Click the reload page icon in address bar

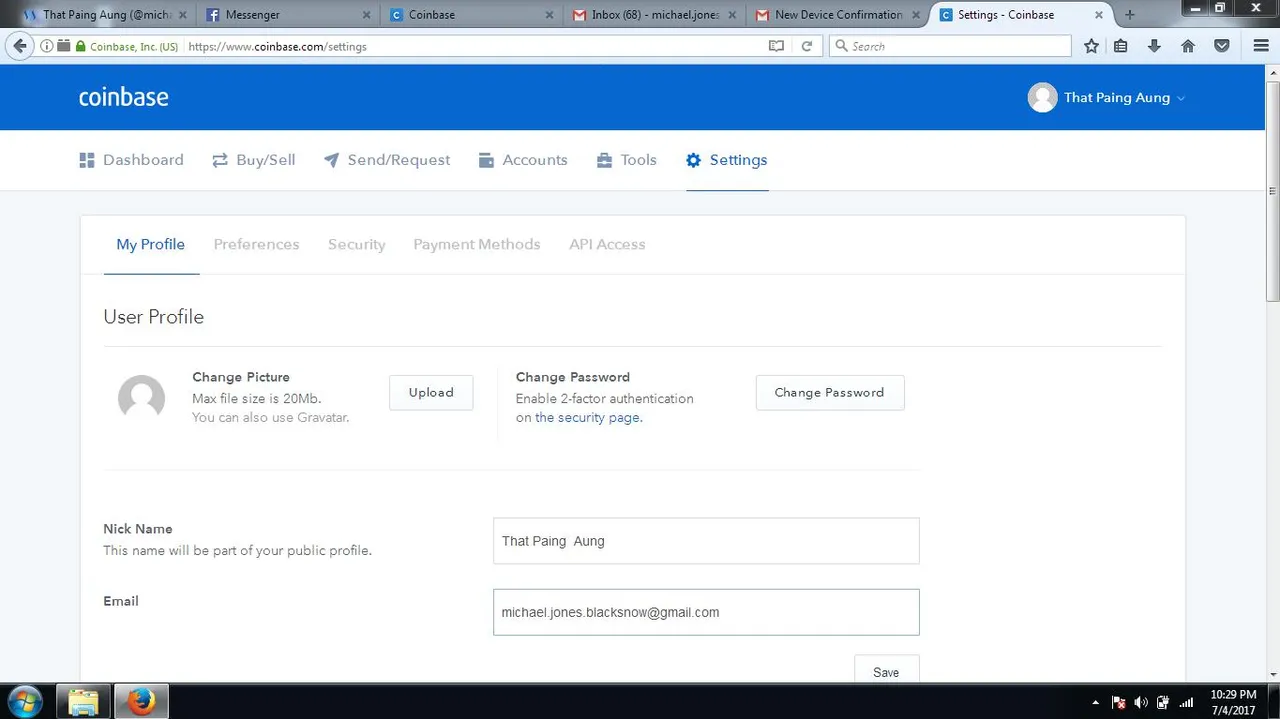pos(807,46)
